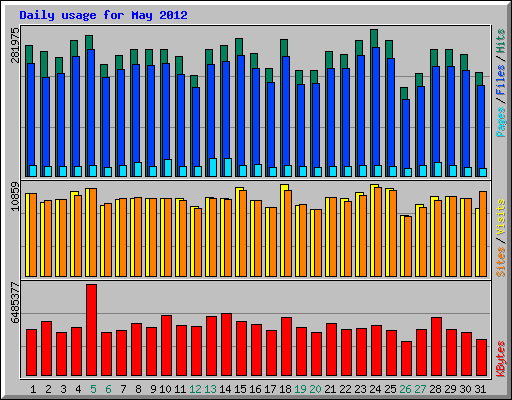Click the 10859 axis value
The width and height of the screenshot is (512, 400).
(15, 196)
